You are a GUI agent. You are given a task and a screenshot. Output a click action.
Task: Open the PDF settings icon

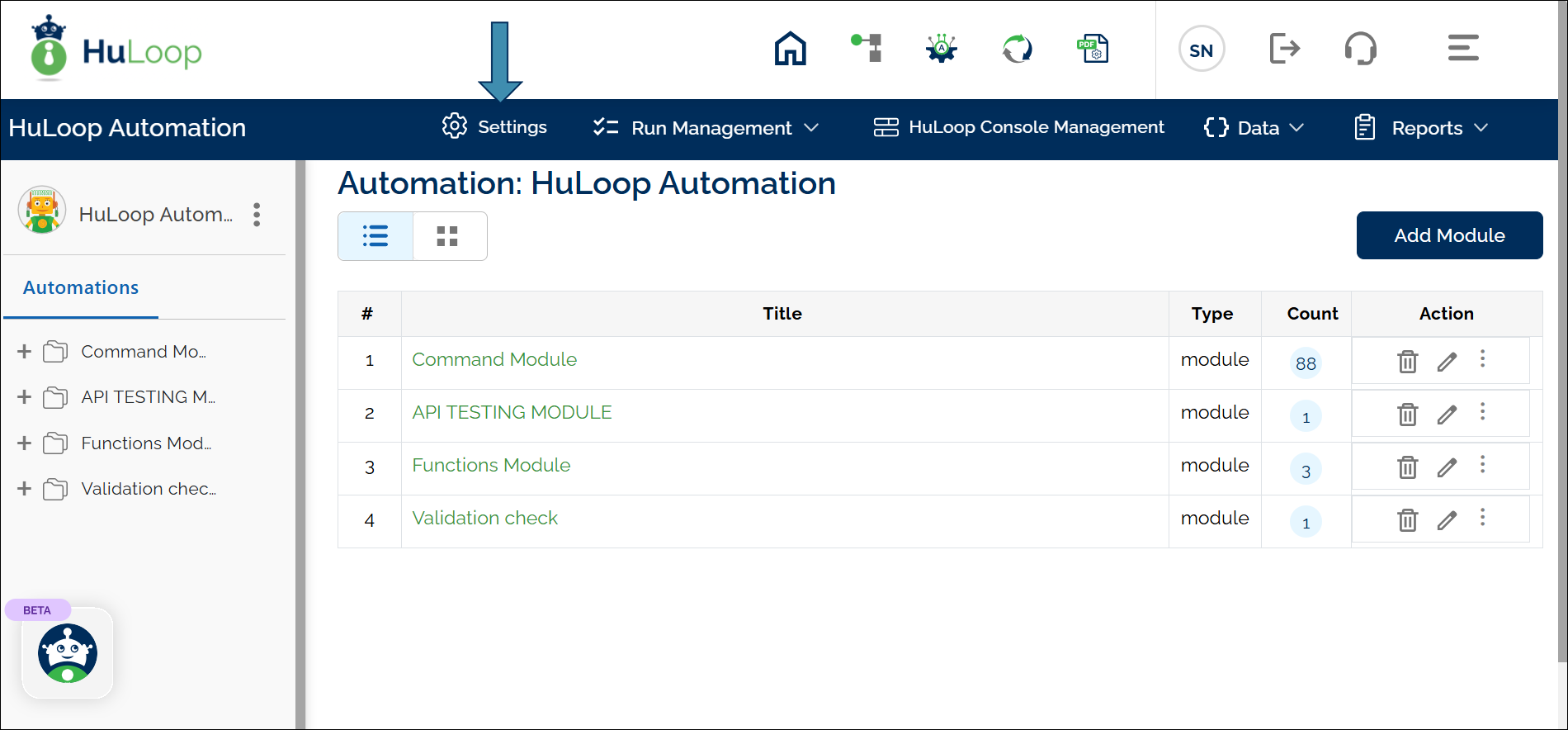tap(1093, 49)
